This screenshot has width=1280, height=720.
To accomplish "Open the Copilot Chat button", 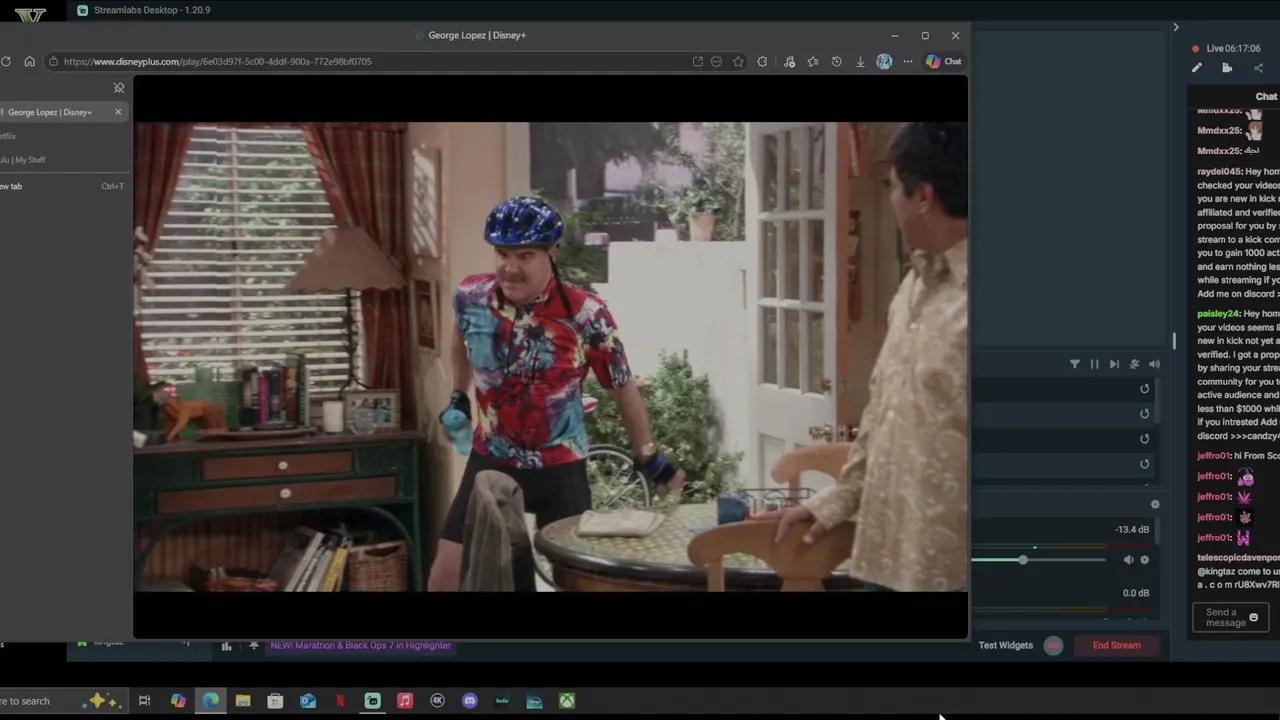I will 943,61.
